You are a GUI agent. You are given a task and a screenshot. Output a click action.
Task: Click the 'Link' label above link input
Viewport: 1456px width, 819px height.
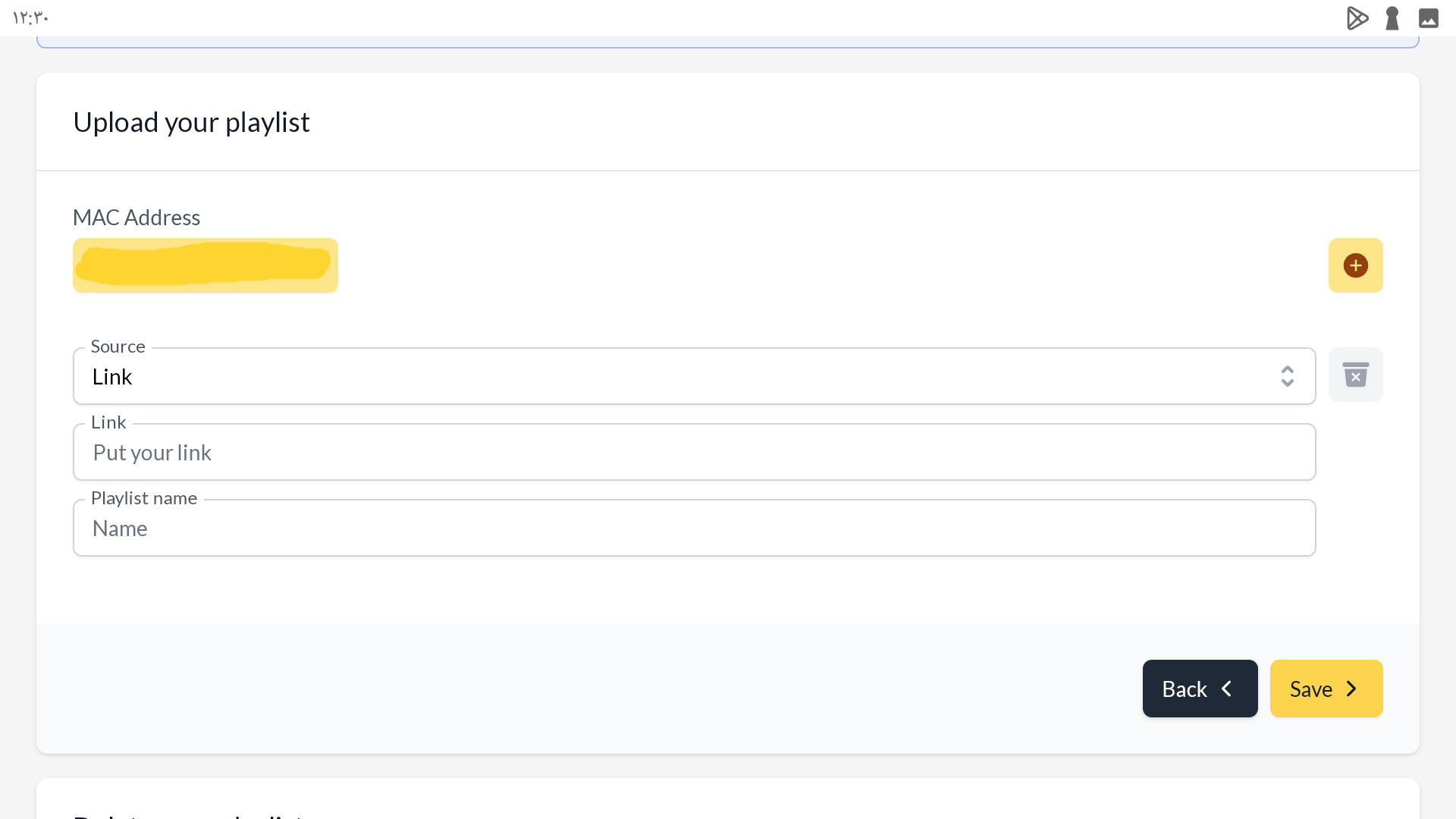108,422
